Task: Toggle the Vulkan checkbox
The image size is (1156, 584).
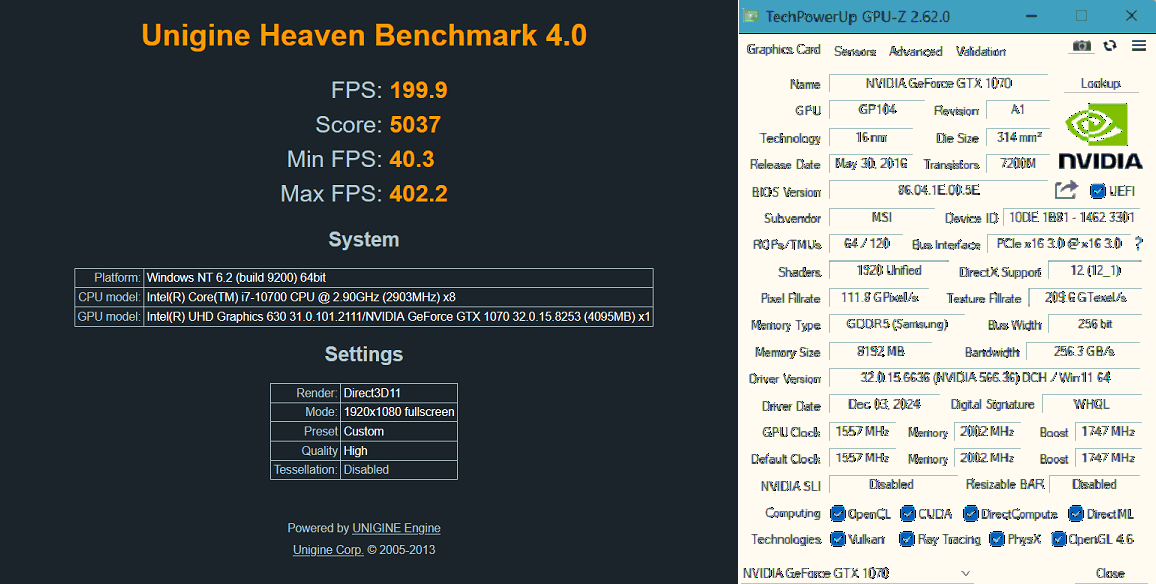Action: click(838, 539)
